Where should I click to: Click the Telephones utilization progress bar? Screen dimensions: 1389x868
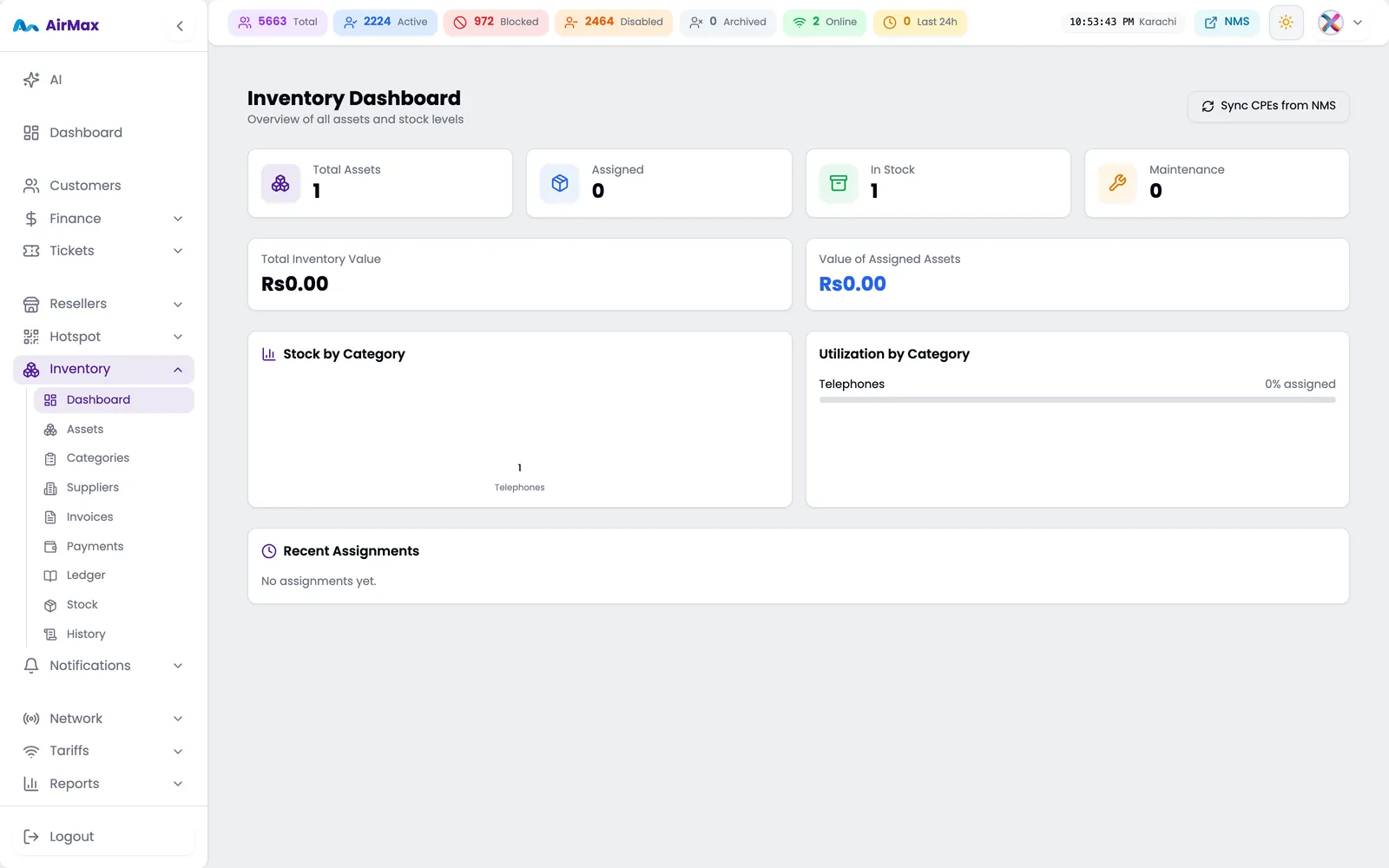(x=1077, y=400)
